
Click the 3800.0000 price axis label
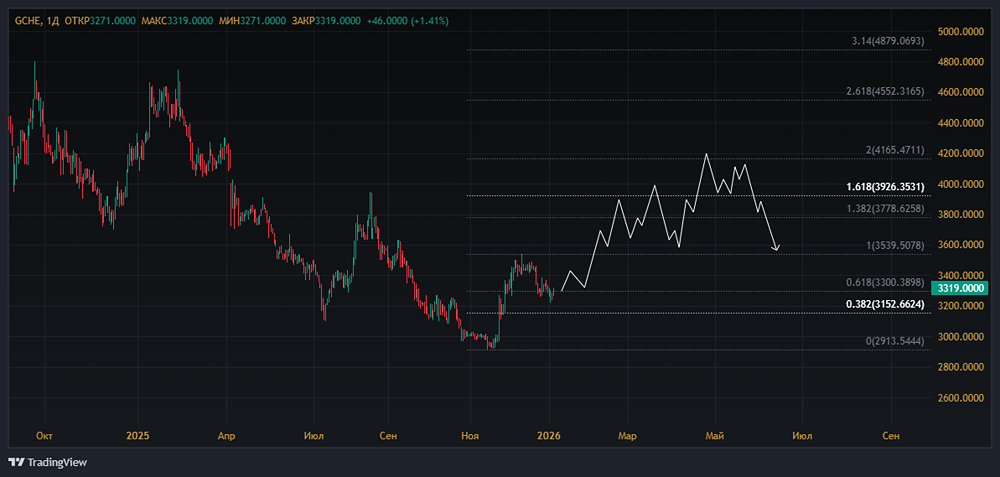pos(960,215)
